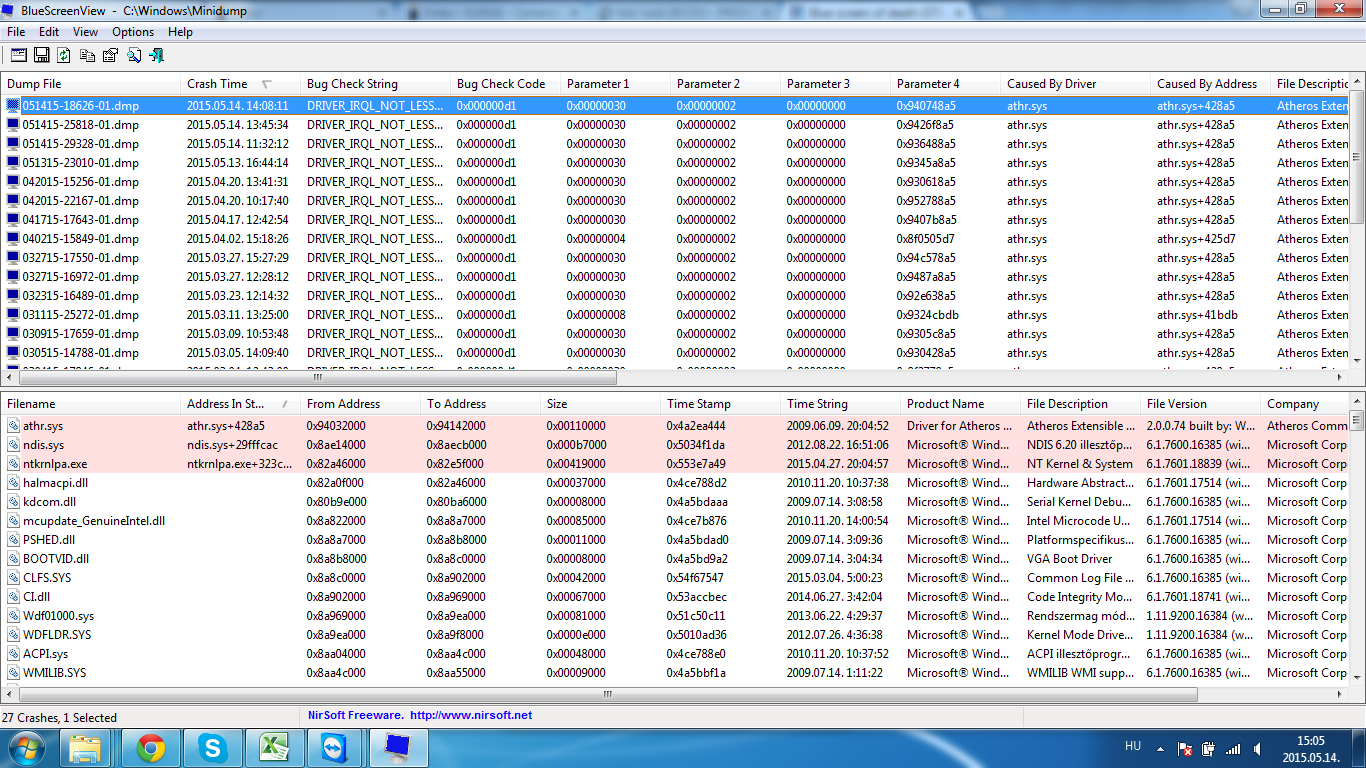This screenshot has width=1366, height=768.
Task: Open the File menu
Action: coord(16,32)
